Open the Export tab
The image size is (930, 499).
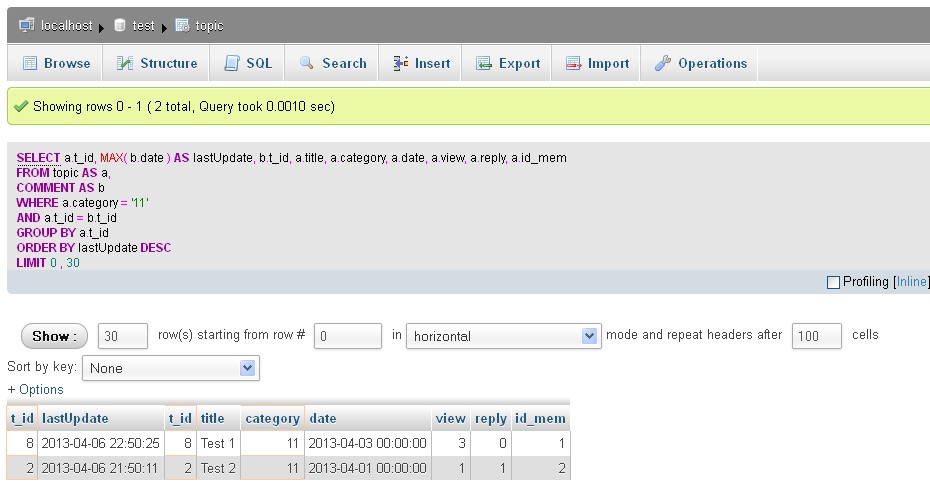508,63
